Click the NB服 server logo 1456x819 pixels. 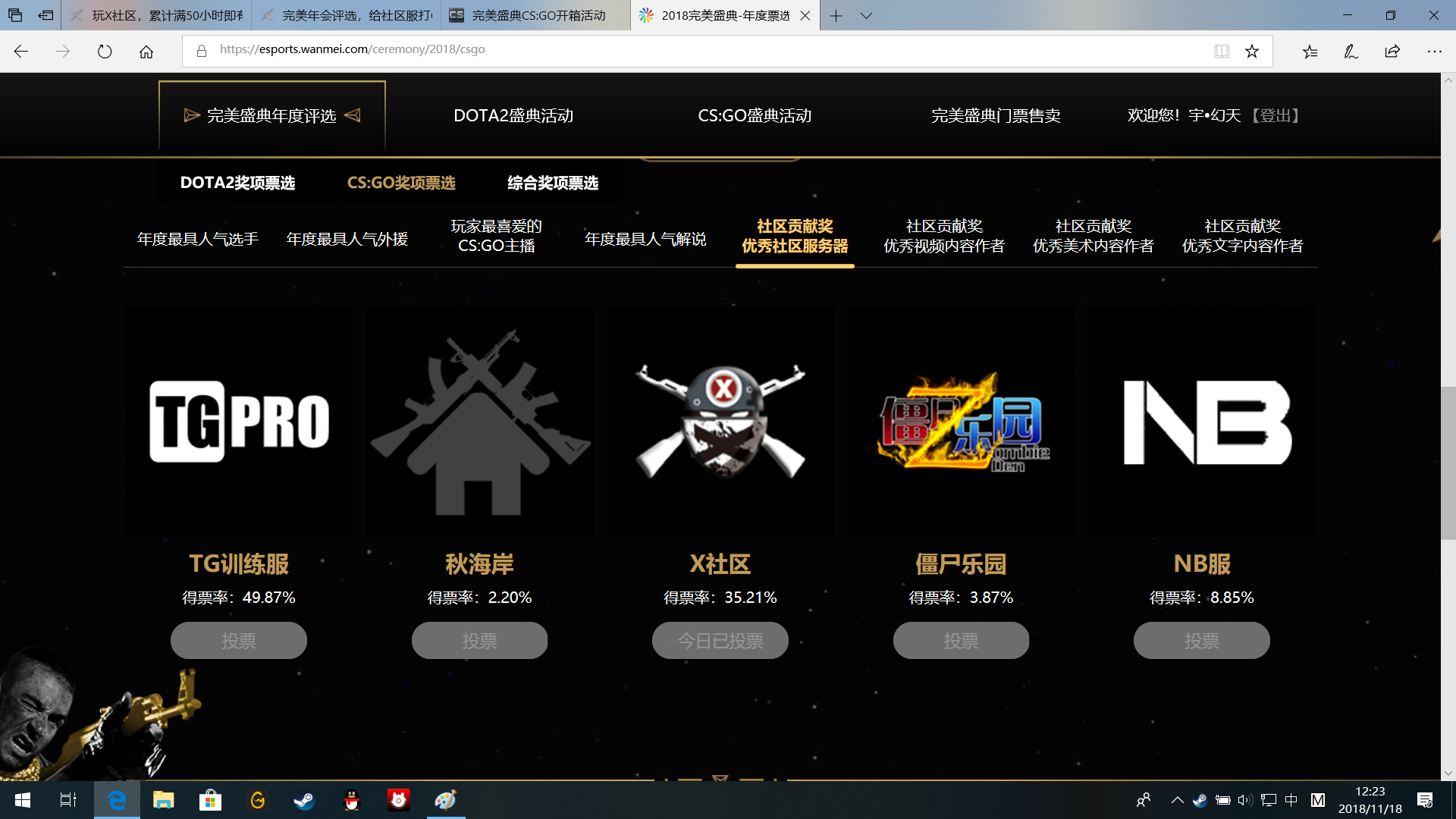click(1201, 421)
